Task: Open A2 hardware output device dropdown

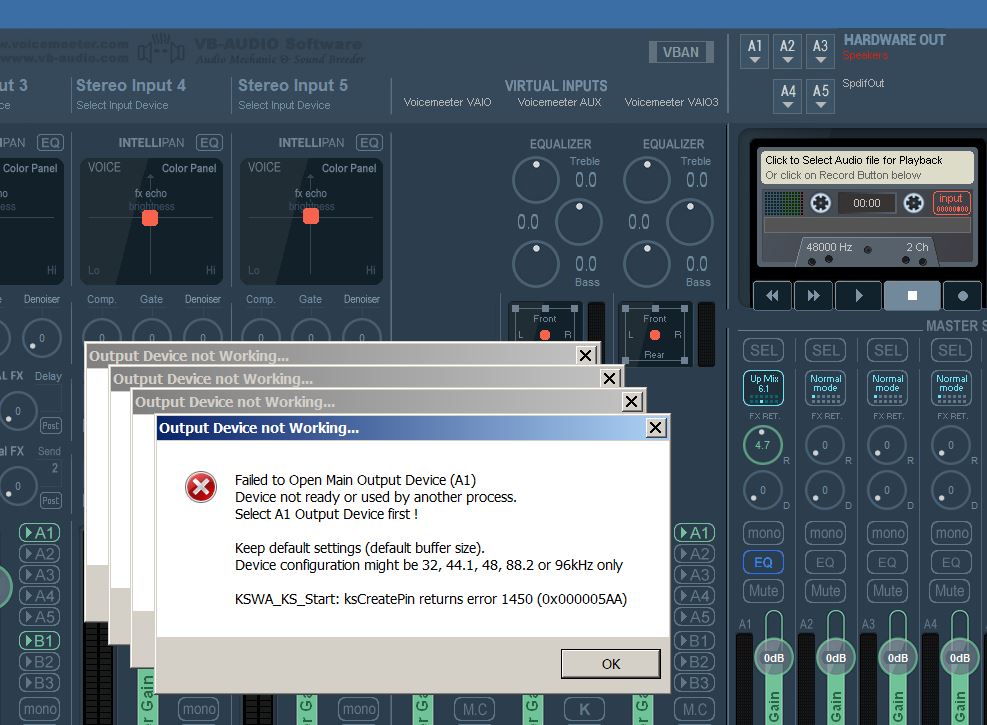Action: tap(787, 51)
